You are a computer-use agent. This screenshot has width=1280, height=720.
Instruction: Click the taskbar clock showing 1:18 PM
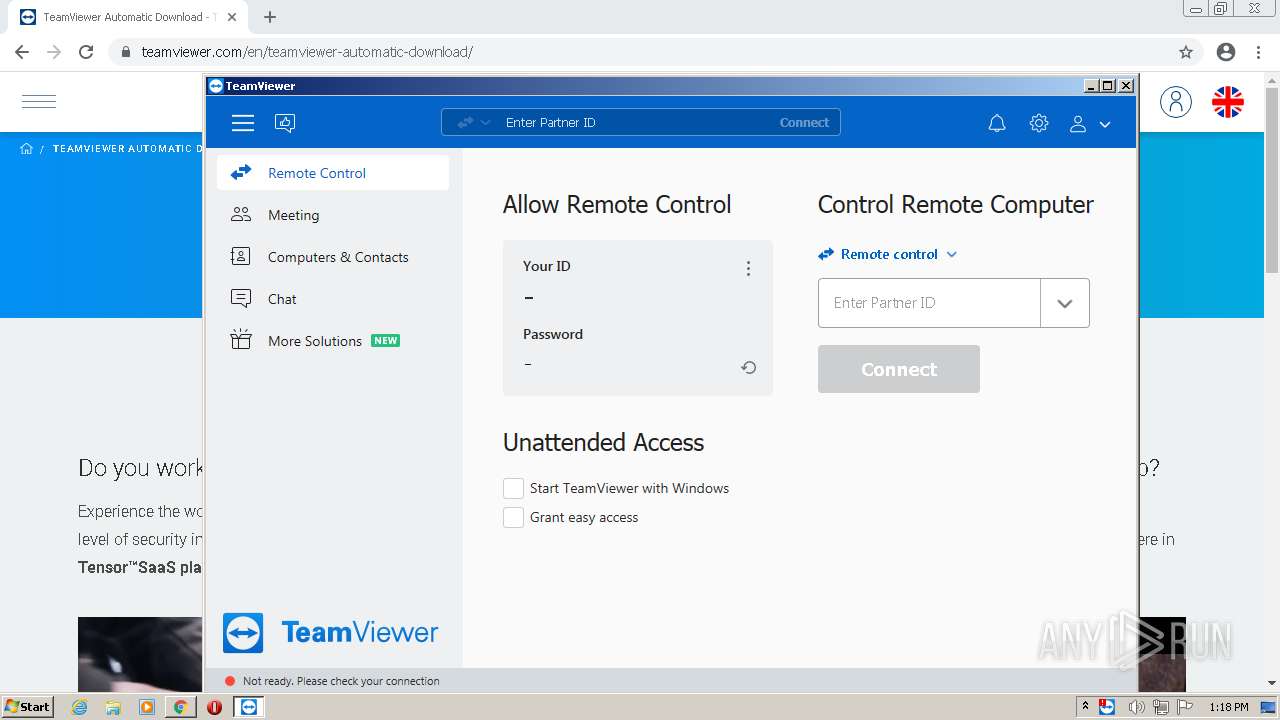point(1228,707)
